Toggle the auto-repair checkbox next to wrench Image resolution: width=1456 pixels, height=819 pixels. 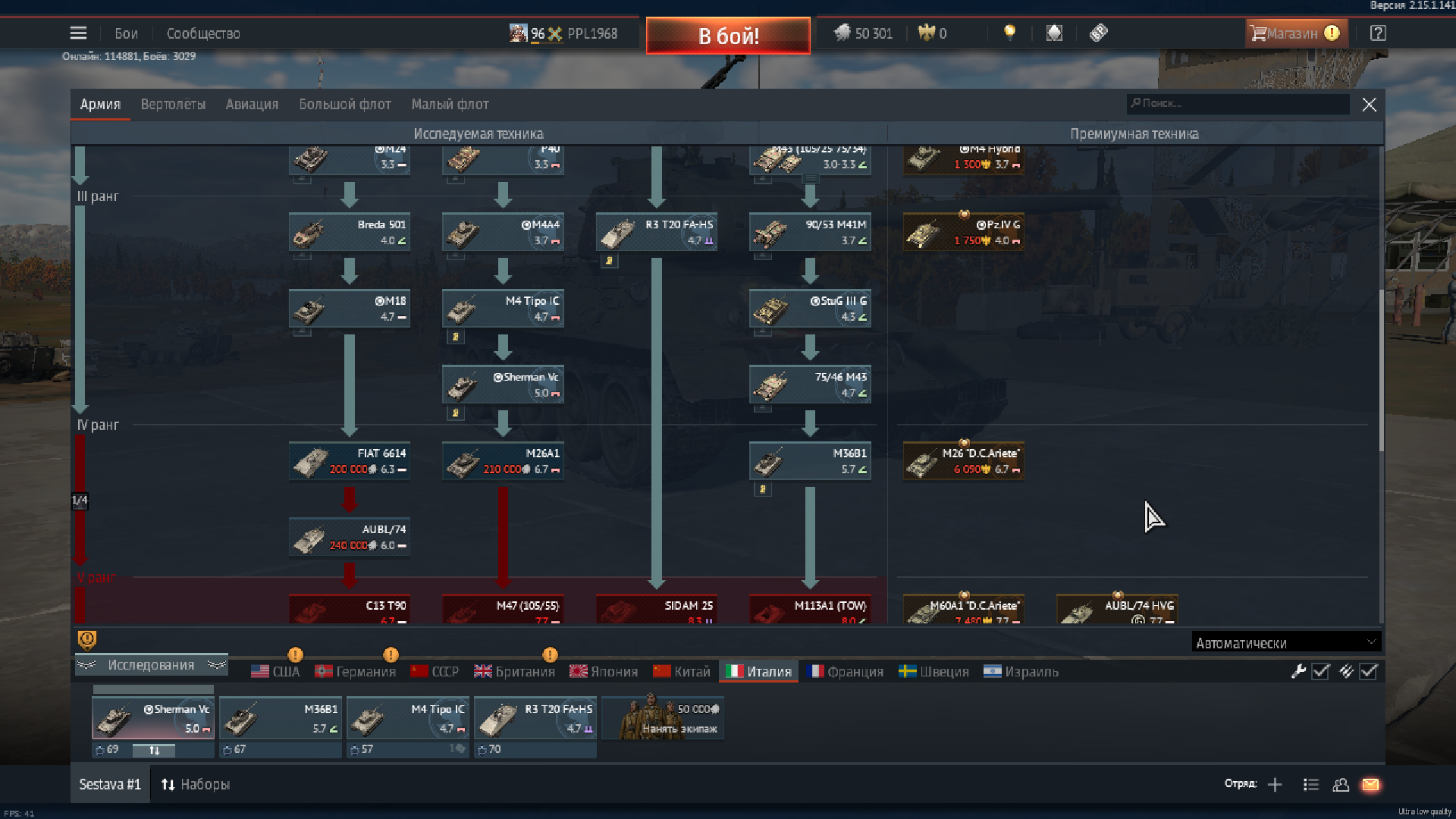tap(1320, 672)
